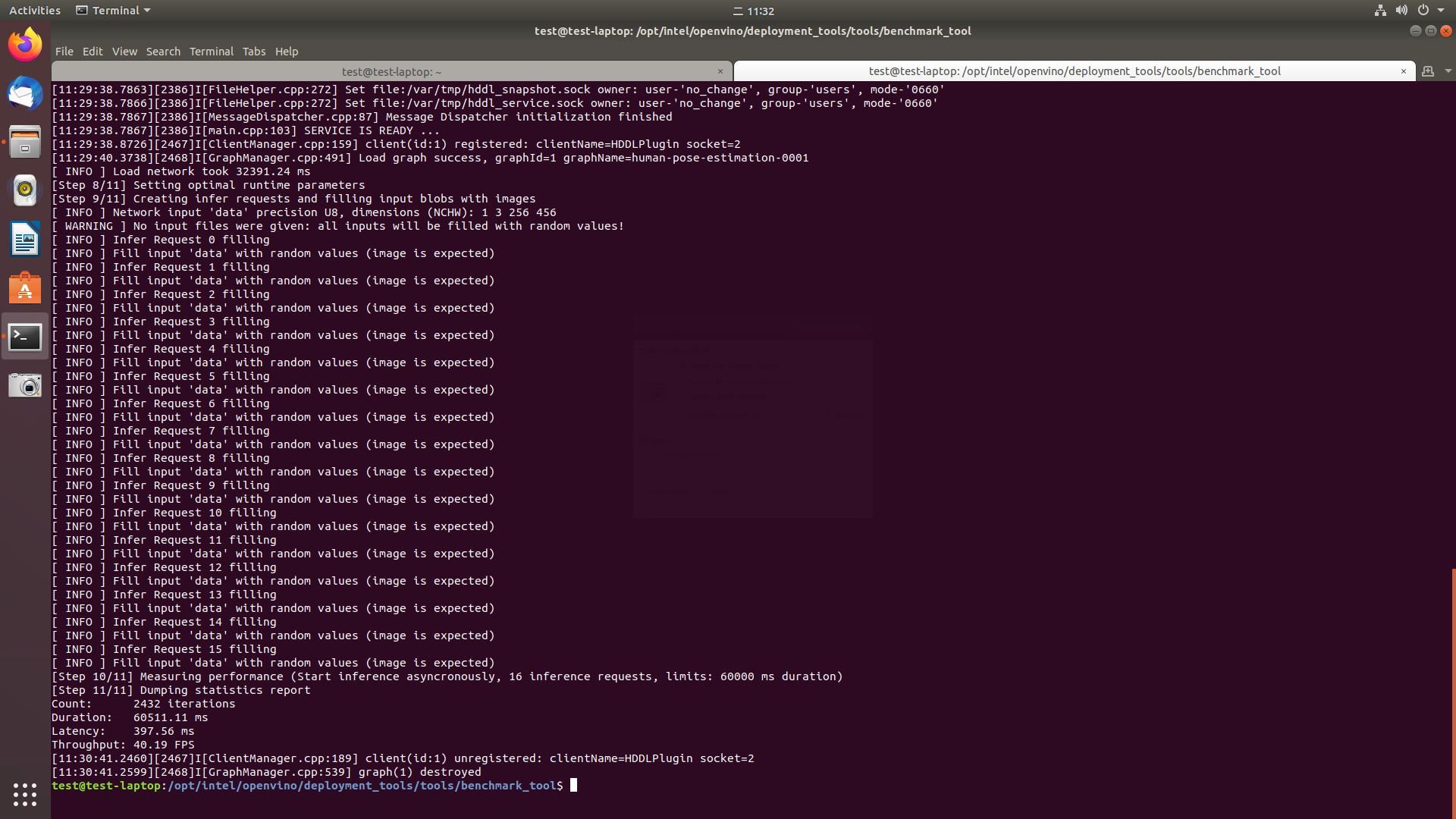Open the Terminal app menu dropdown

pyautogui.click(x=114, y=11)
